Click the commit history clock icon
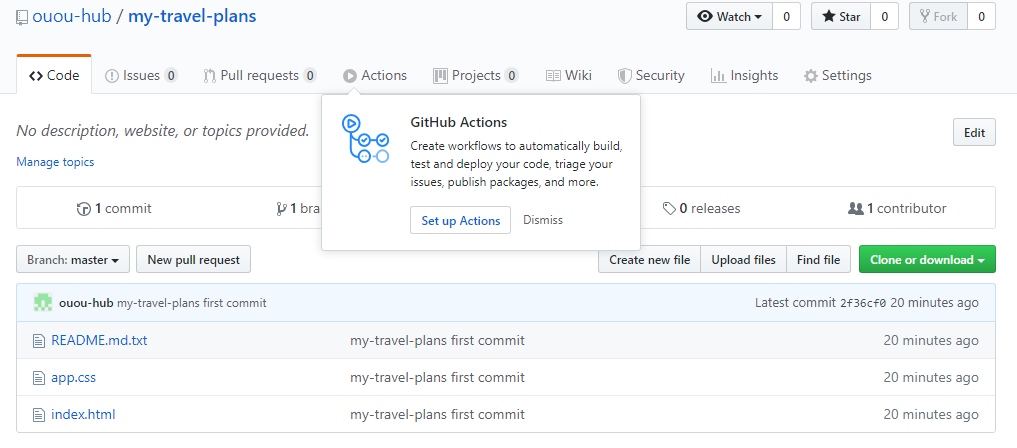 (x=84, y=209)
